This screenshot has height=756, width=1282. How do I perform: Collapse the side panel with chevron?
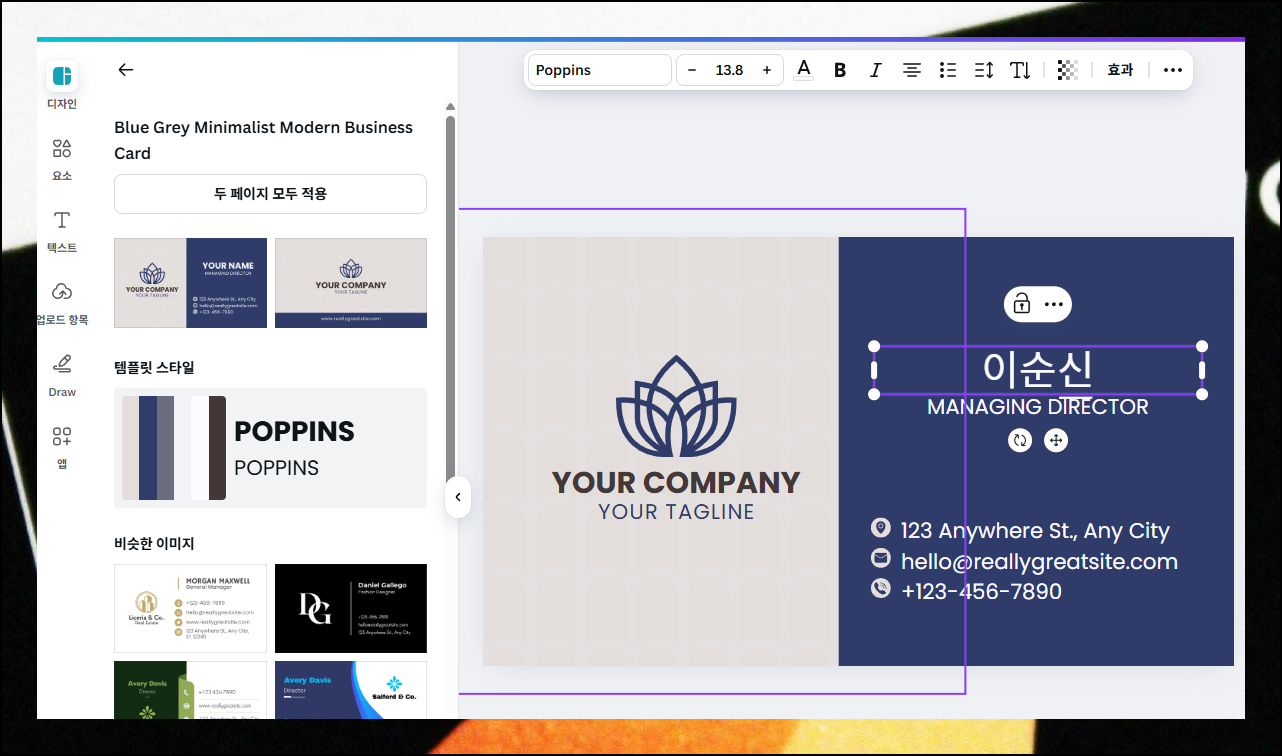tap(457, 497)
